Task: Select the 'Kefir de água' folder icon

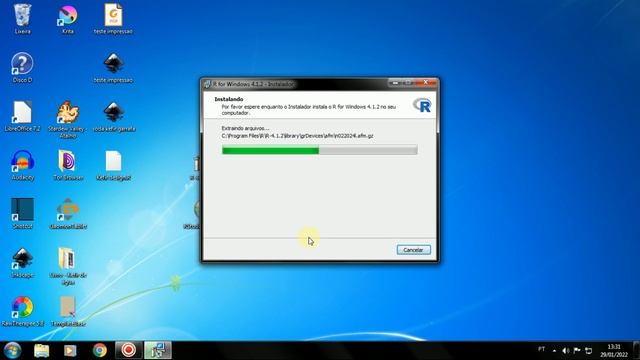Action: (68, 266)
